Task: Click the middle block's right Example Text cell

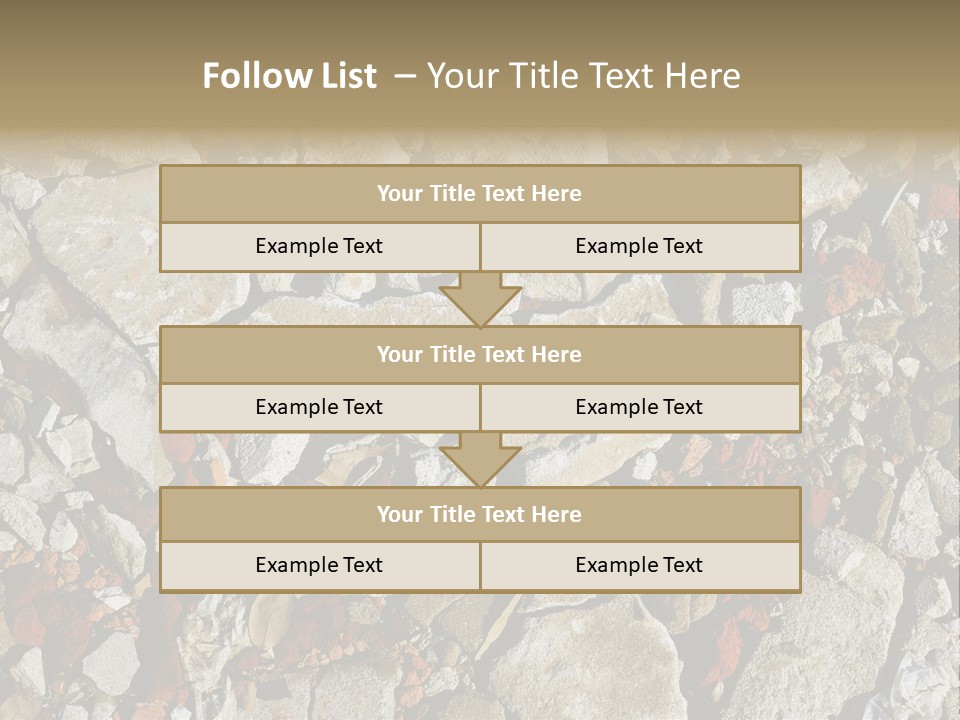Action: 641,408
